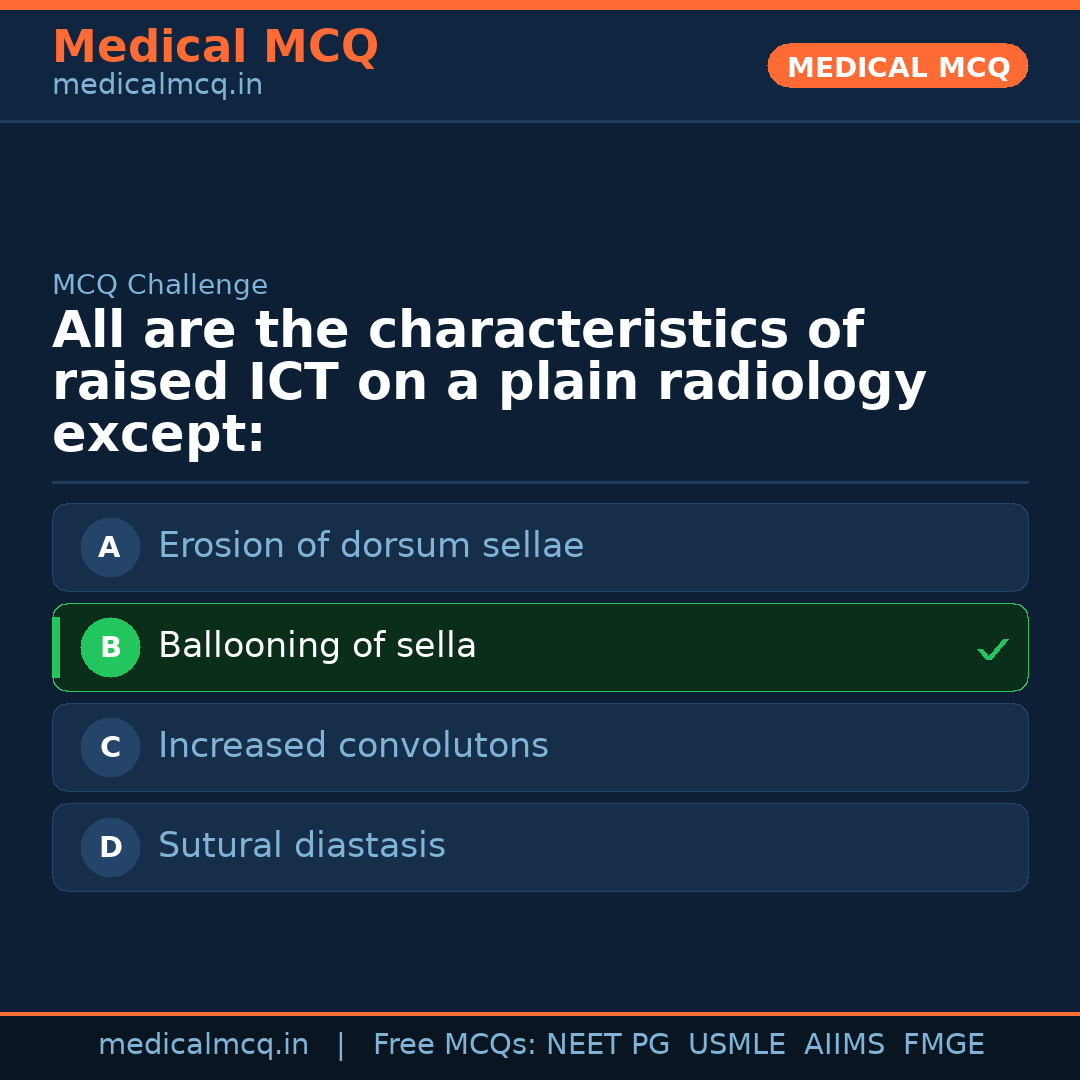Select option C 'Increased convolutons'

coord(540,747)
